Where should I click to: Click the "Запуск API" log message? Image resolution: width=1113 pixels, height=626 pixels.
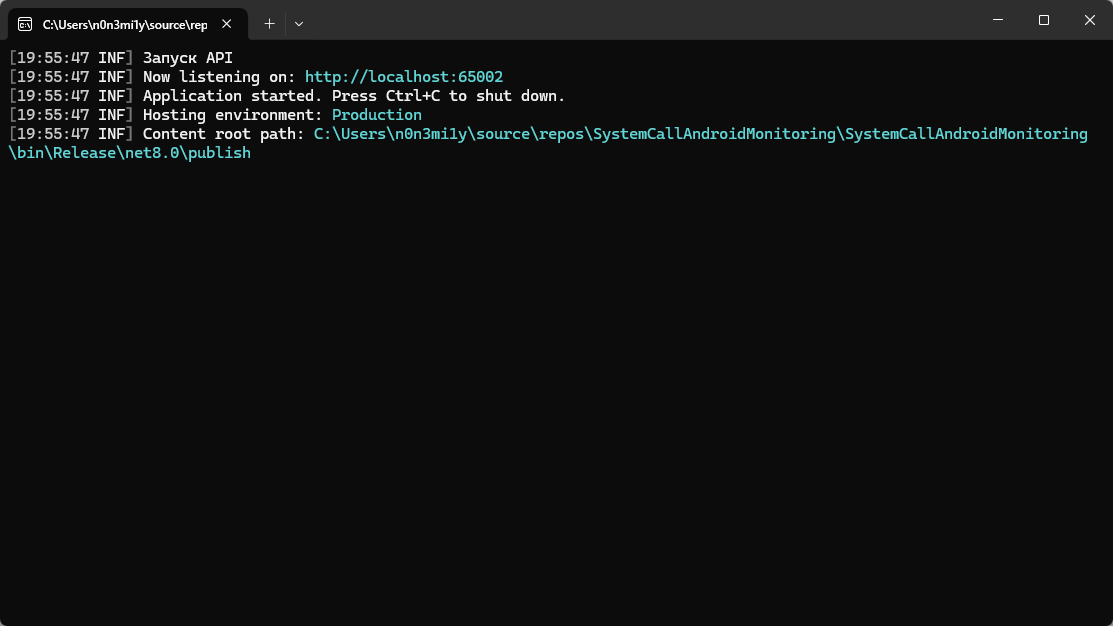[188, 58]
